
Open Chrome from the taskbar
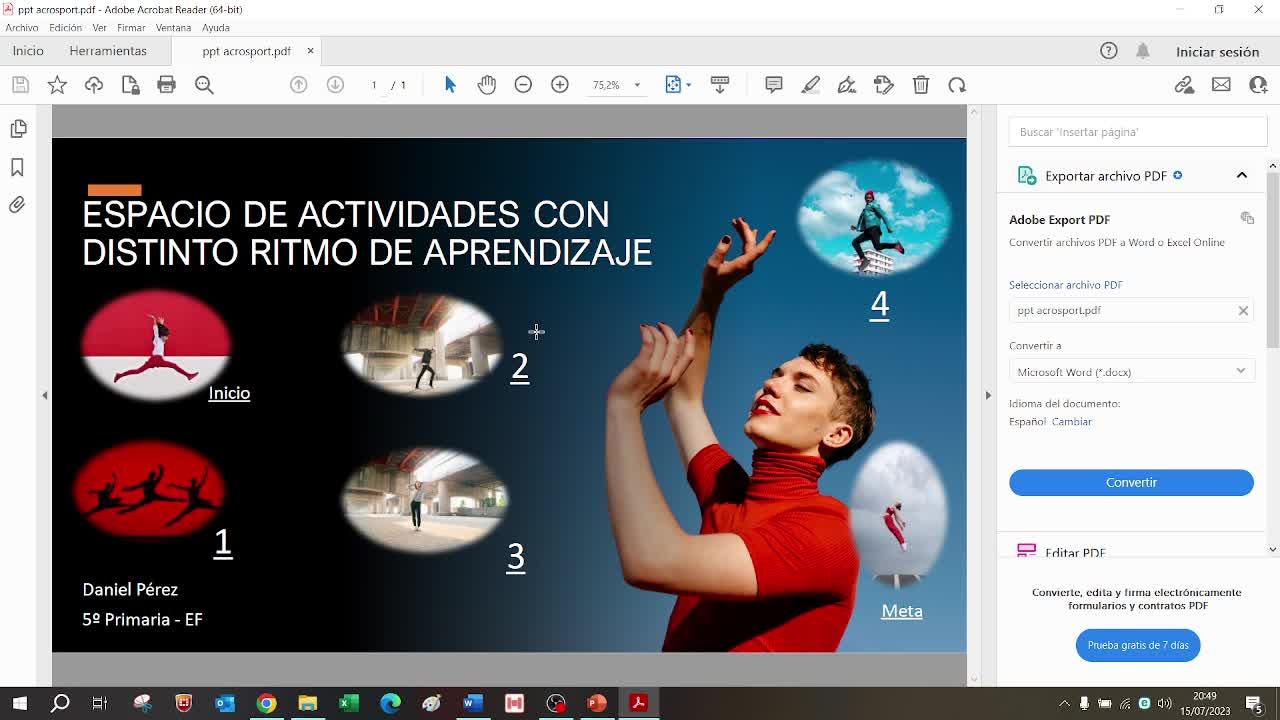pyautogui.click(x=266, y=703)
